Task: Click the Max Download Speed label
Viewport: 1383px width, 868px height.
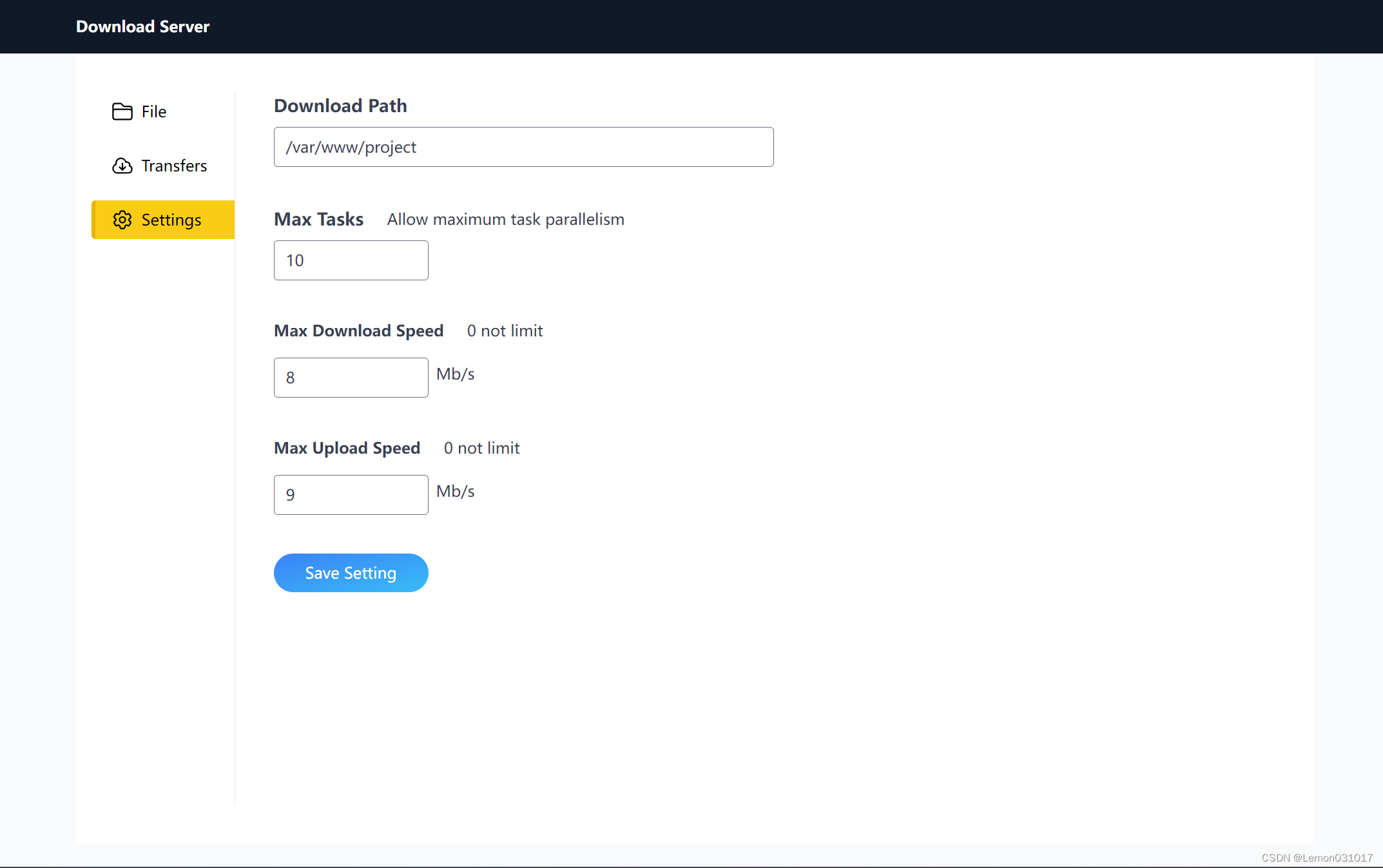Action: pos(358,331)
